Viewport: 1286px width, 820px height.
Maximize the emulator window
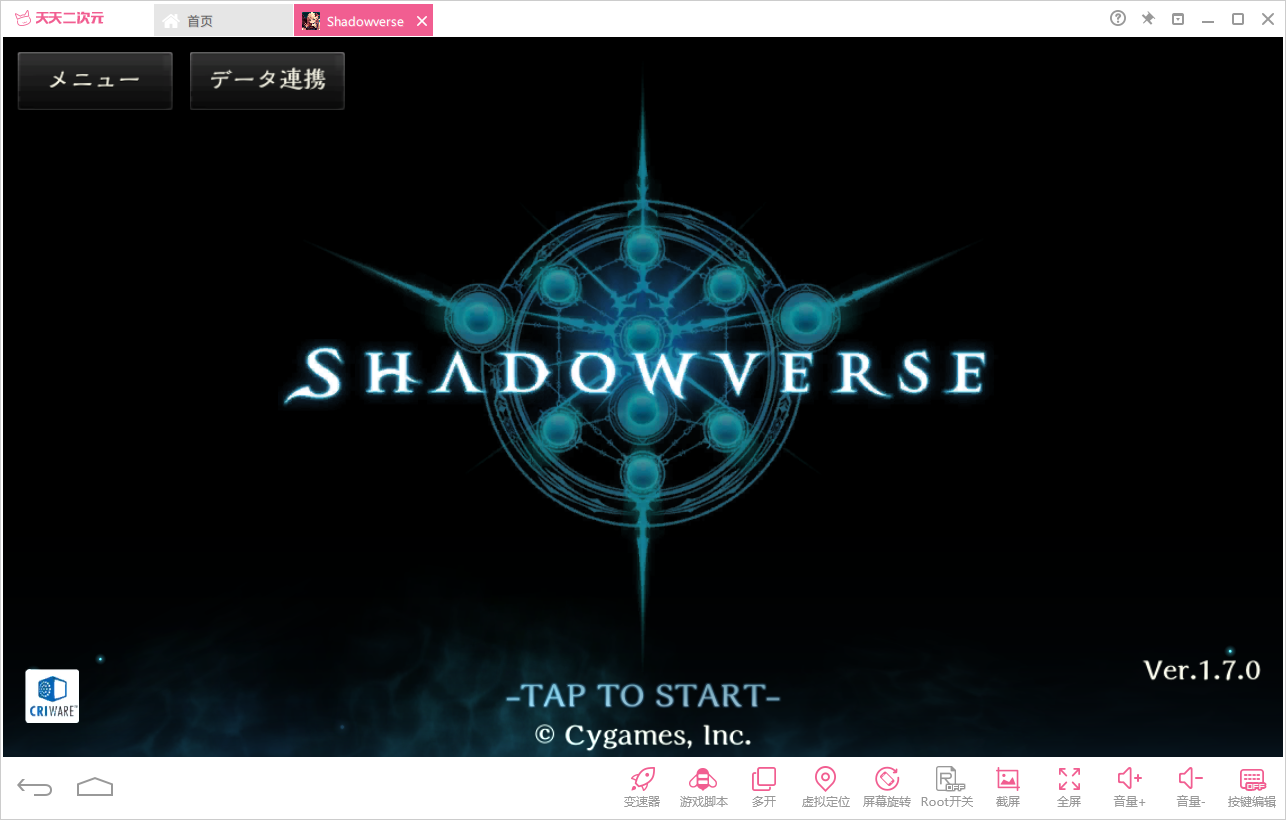click(1238, 19)
